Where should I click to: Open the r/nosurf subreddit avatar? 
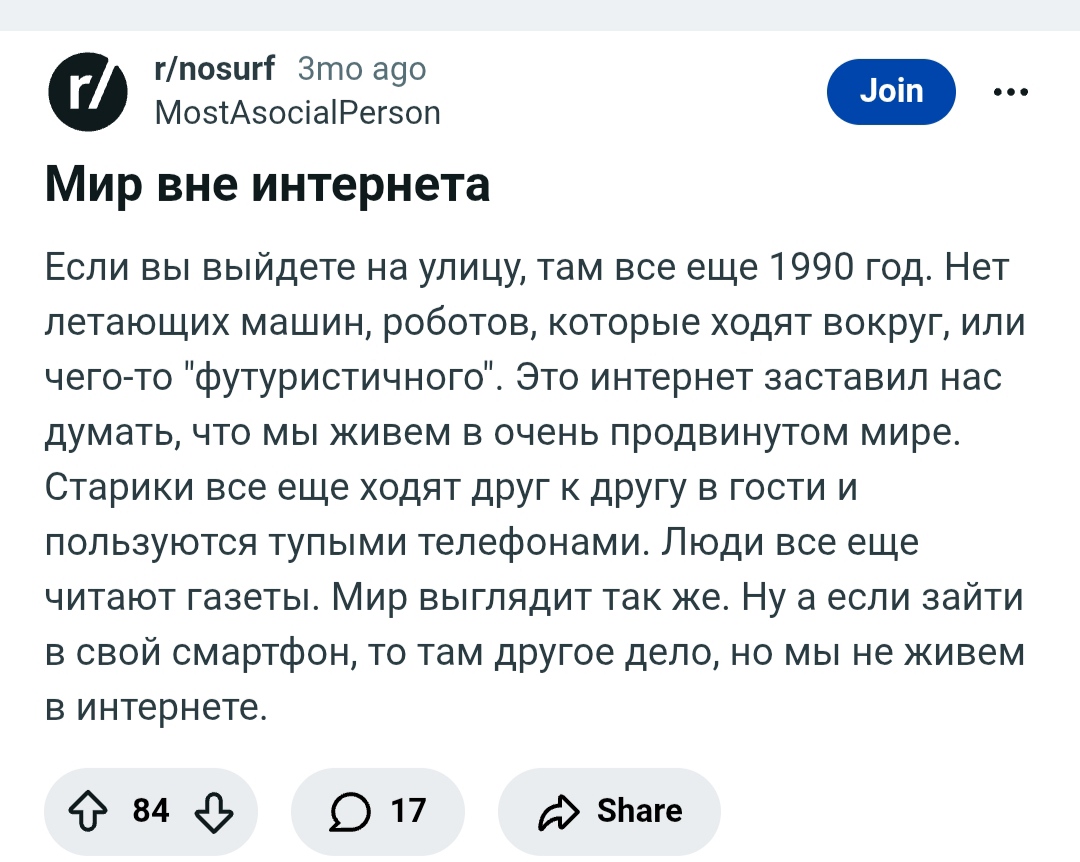[x=88, y=92]
